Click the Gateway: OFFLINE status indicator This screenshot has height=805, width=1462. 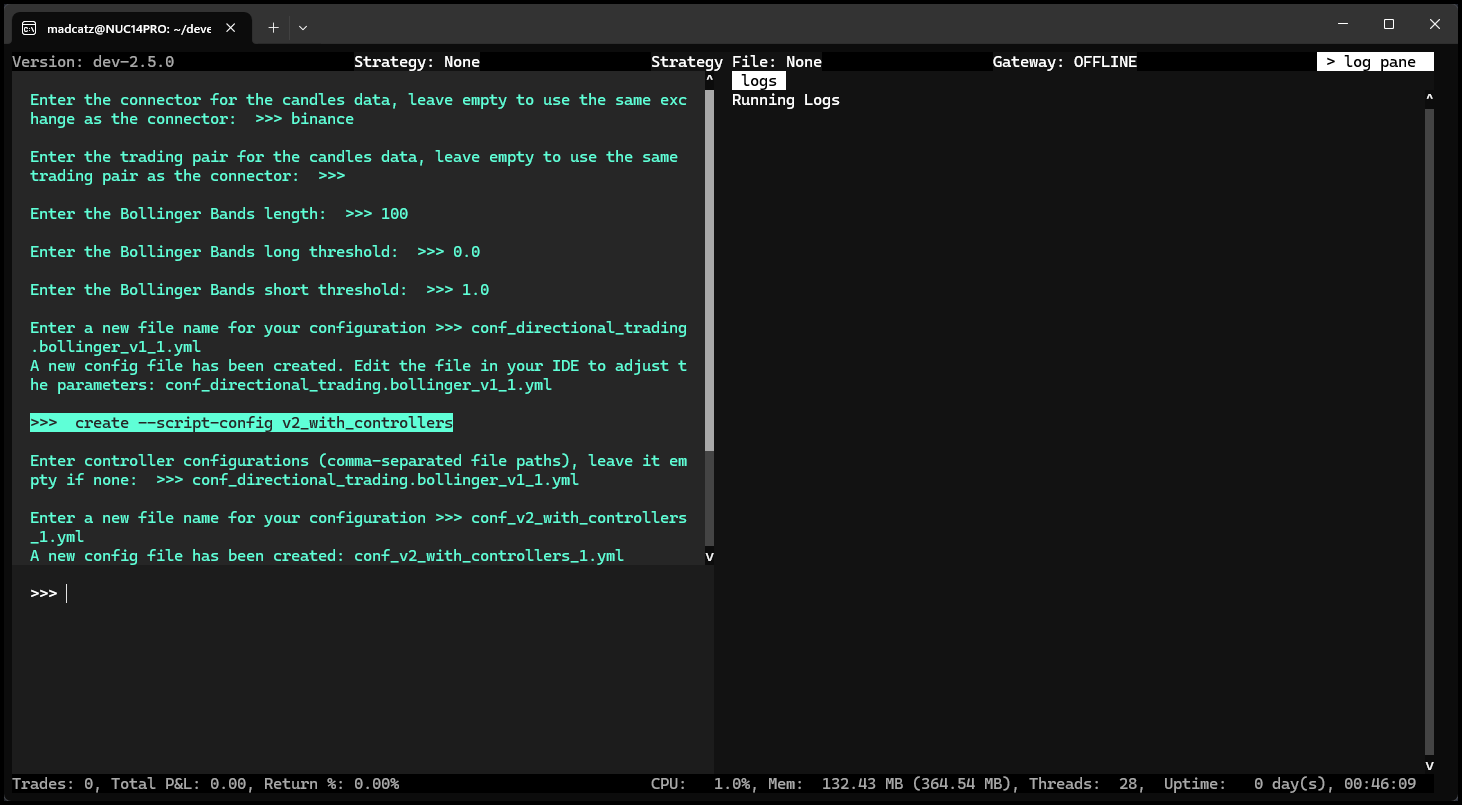pos(1064,62)
